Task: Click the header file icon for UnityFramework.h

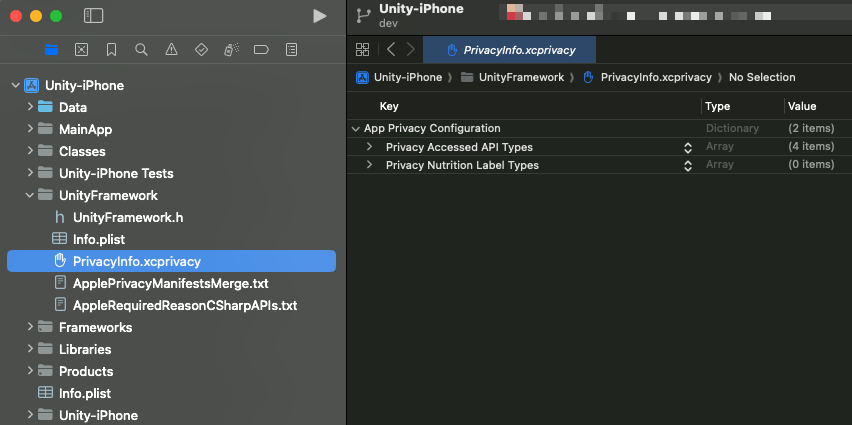Action: pyautogui.click(x=60, y=217)
